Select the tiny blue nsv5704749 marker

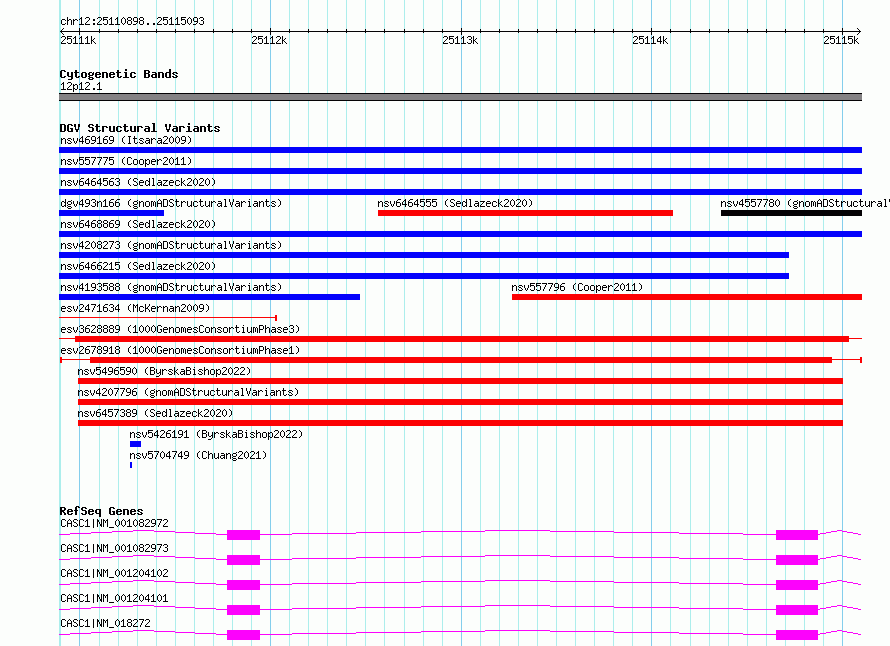131,465
